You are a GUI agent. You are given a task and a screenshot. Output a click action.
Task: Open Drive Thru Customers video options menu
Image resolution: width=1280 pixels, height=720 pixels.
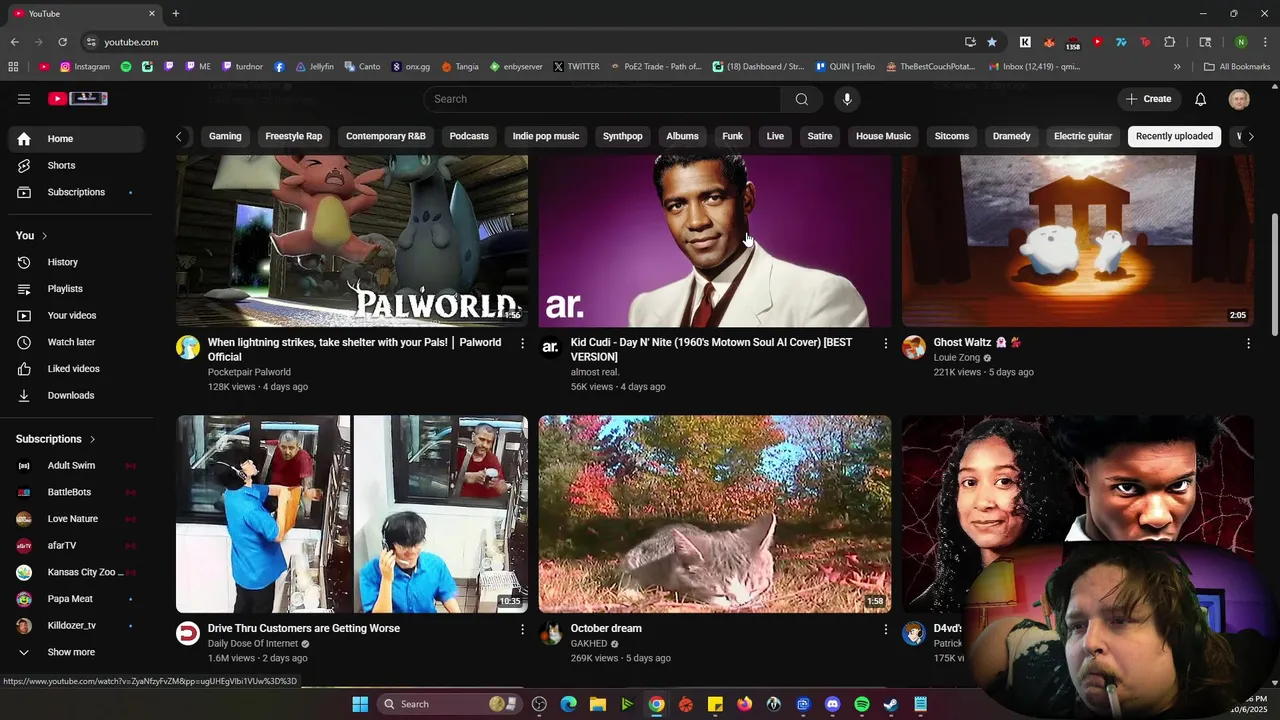coord(522,629)
